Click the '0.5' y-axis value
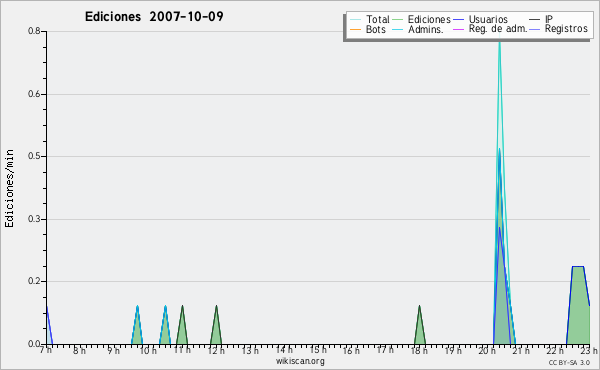 (x=34, y=156)
